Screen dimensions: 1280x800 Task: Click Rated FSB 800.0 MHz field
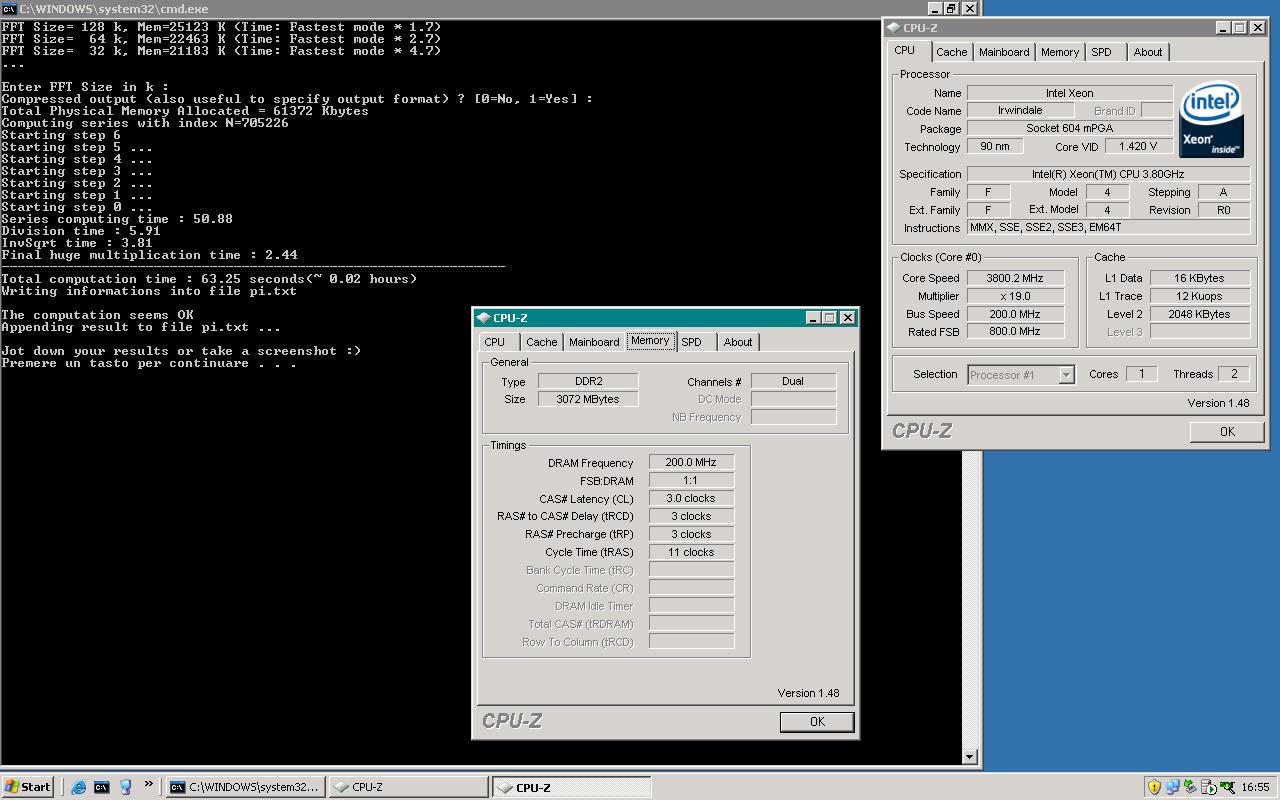tap(1016, 331)
